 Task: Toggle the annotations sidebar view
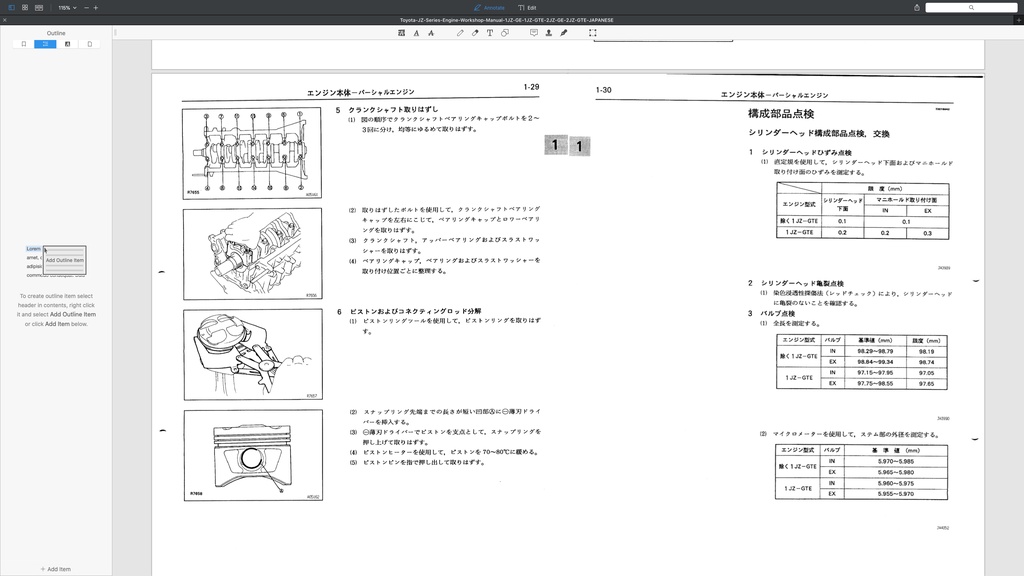pyautogui.click(x=67, y=43)
